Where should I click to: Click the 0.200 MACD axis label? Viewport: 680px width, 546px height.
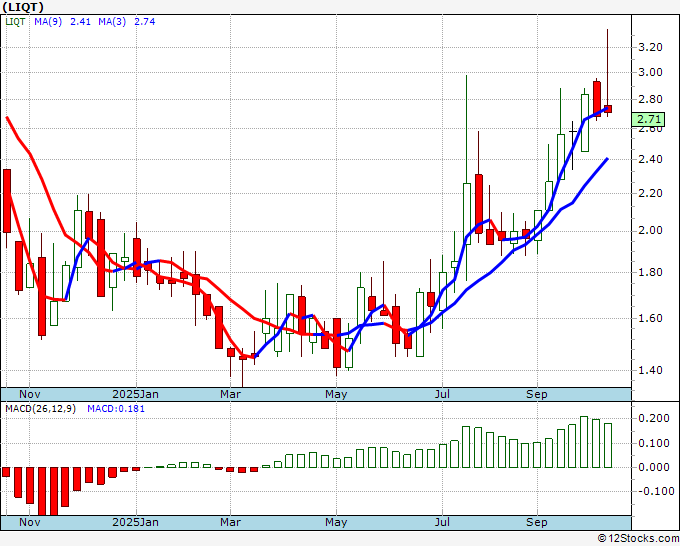click(654, 418)
